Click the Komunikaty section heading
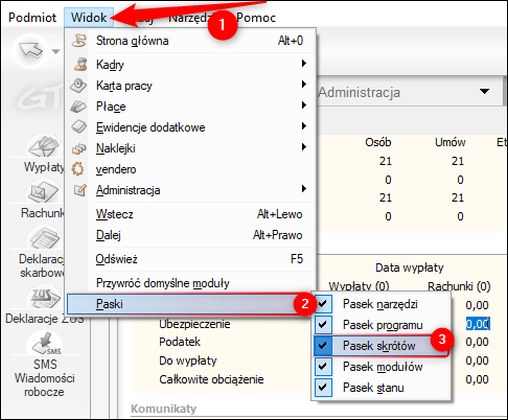Screen dimensions: 508x420 [164, 409]
